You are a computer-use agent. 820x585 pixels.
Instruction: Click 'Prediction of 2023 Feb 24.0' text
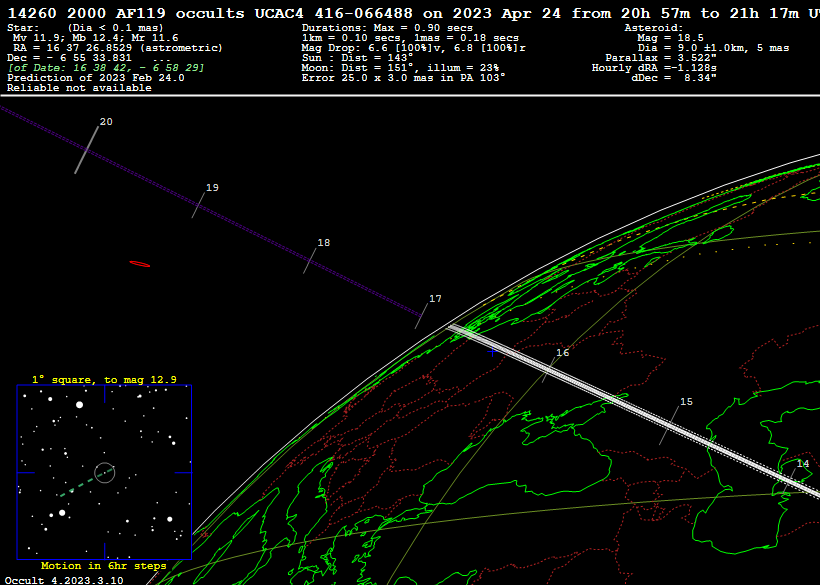[96, 78]
